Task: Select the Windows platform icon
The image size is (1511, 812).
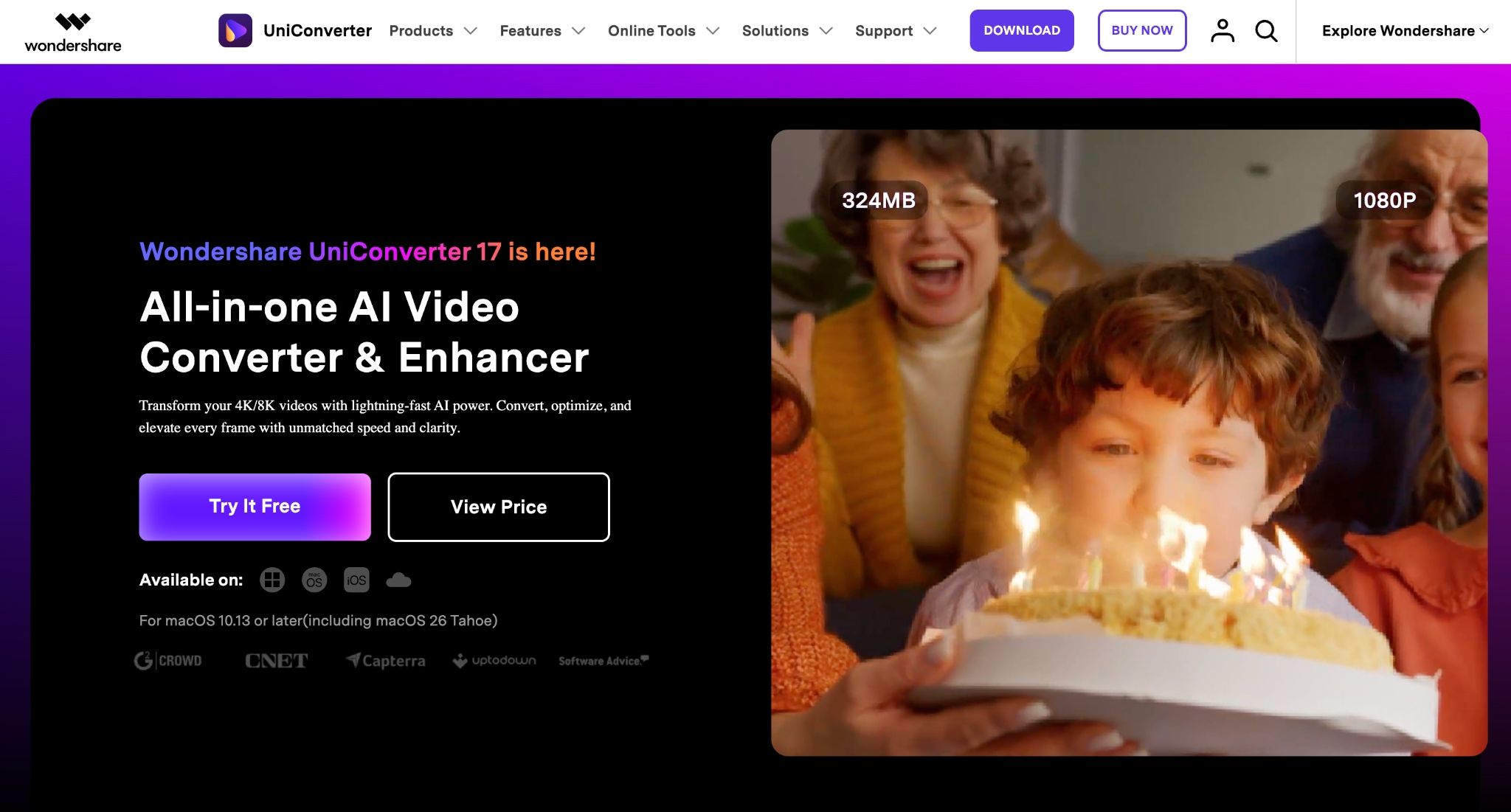Action: (272, 580)
